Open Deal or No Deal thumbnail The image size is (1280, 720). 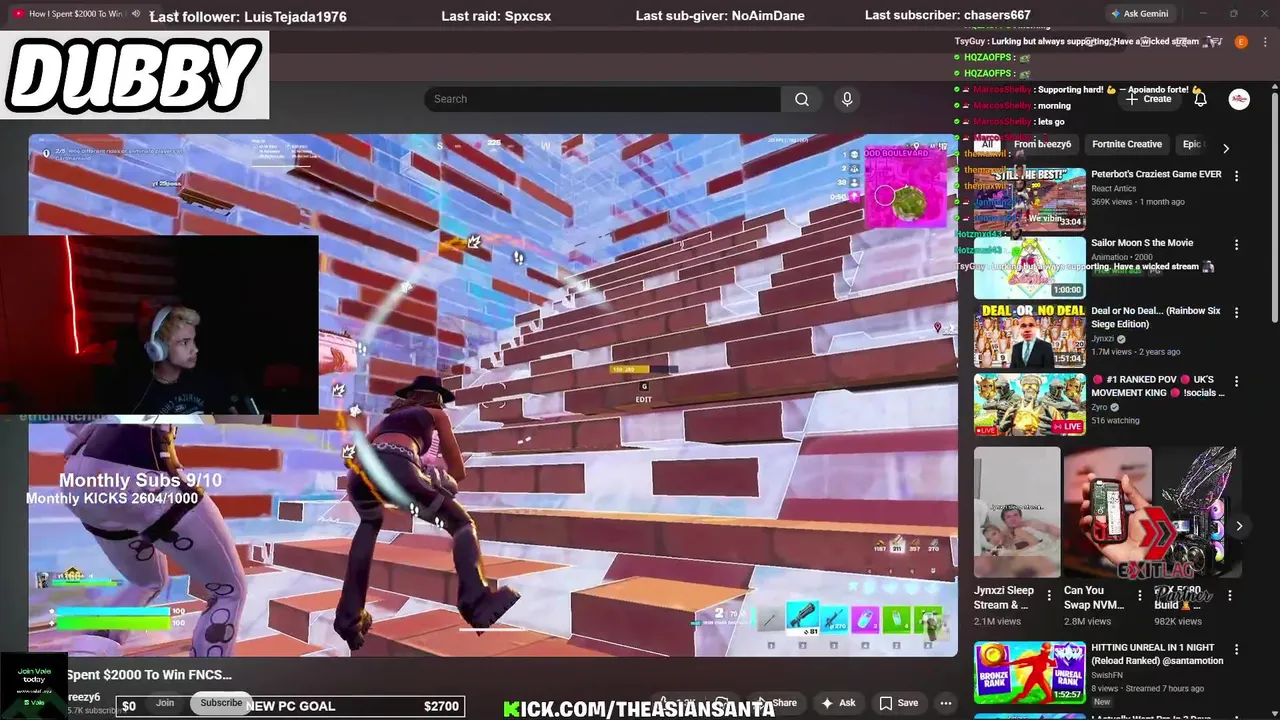point(1029,336)
